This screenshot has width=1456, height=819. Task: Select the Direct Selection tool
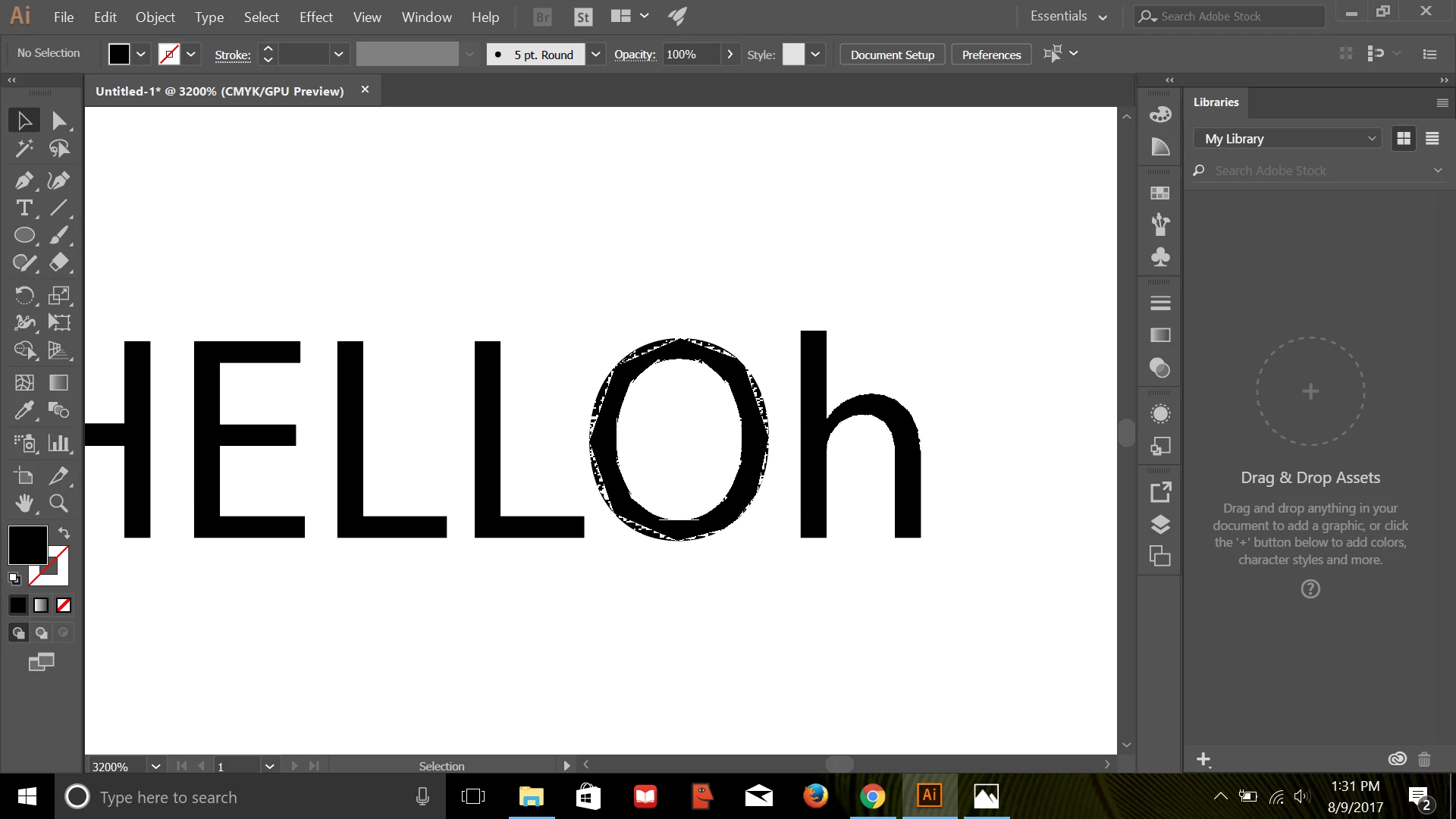point(59,121)
